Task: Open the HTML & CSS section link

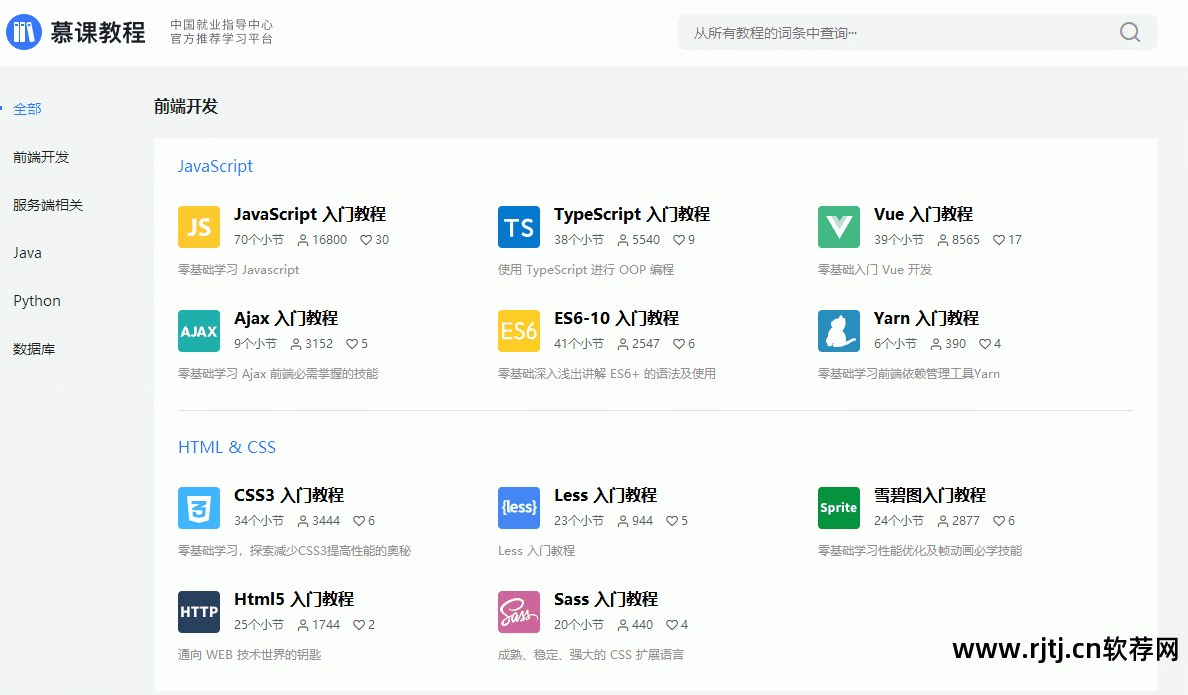Action: click(x=227, y=447)
